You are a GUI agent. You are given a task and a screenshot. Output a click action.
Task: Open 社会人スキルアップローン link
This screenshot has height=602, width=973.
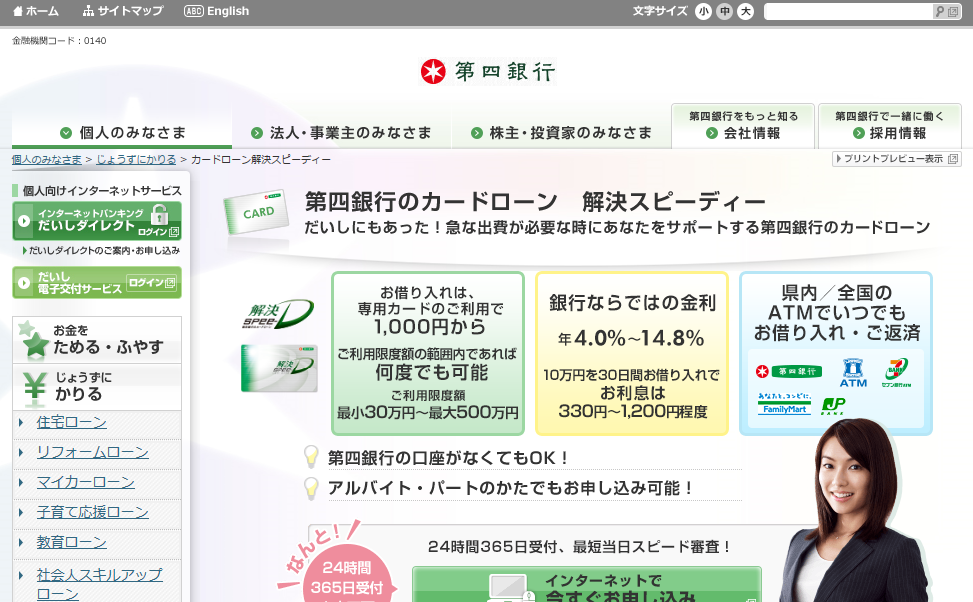click(99, 584)
